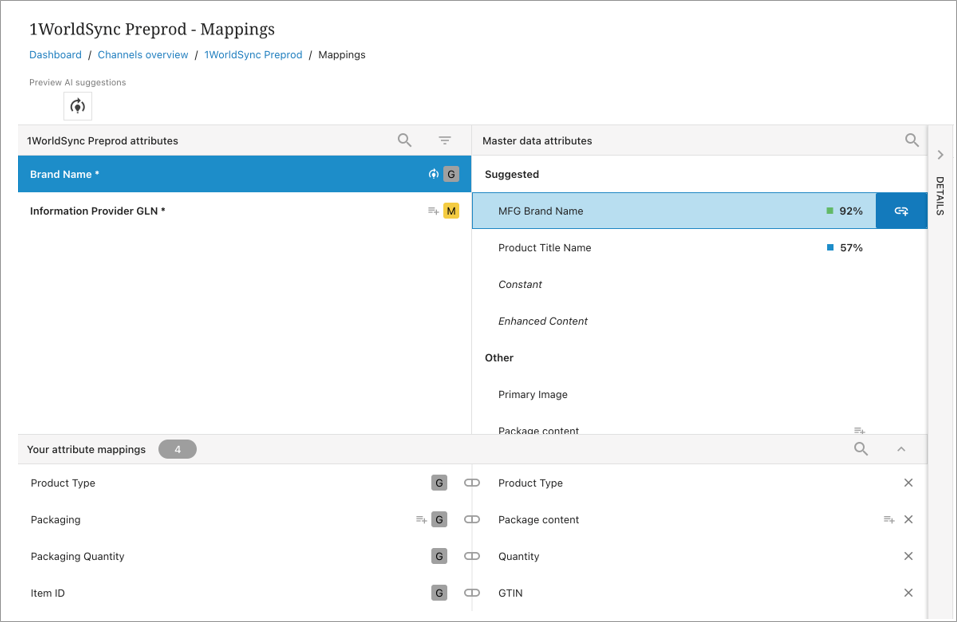The height and width of the screenshot is (622, 957).
Task: Click the yellow M badge on Information Provider GLN
Action: tap(451, 211)
